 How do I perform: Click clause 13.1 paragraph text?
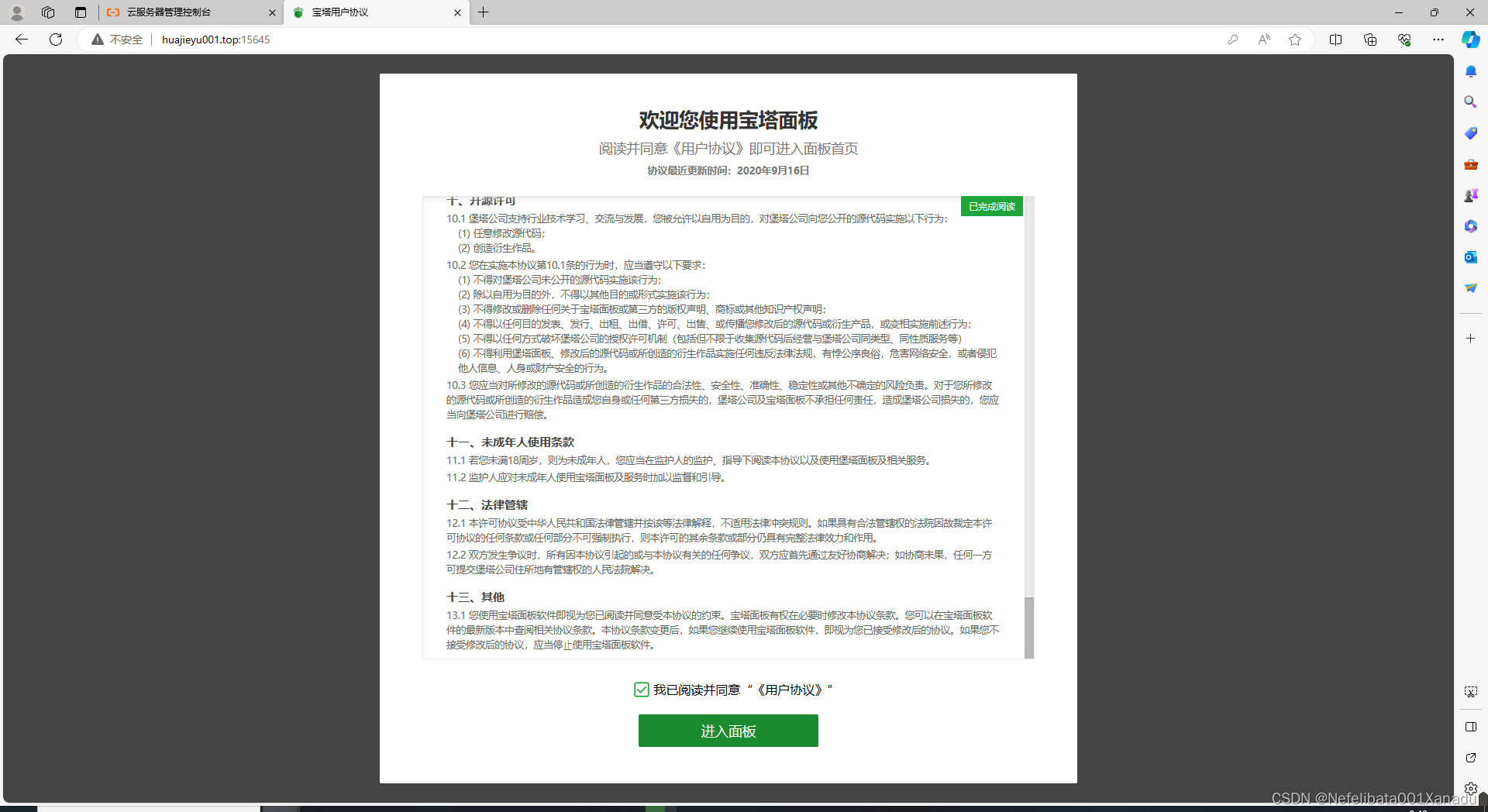(x=722, y=630)
